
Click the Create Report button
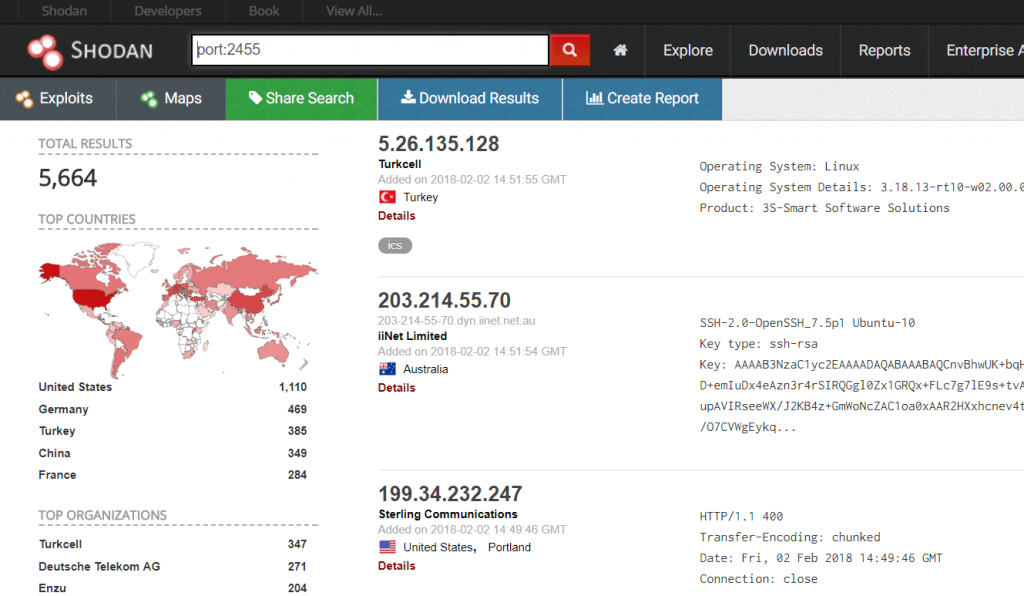(x=643, y=99)
